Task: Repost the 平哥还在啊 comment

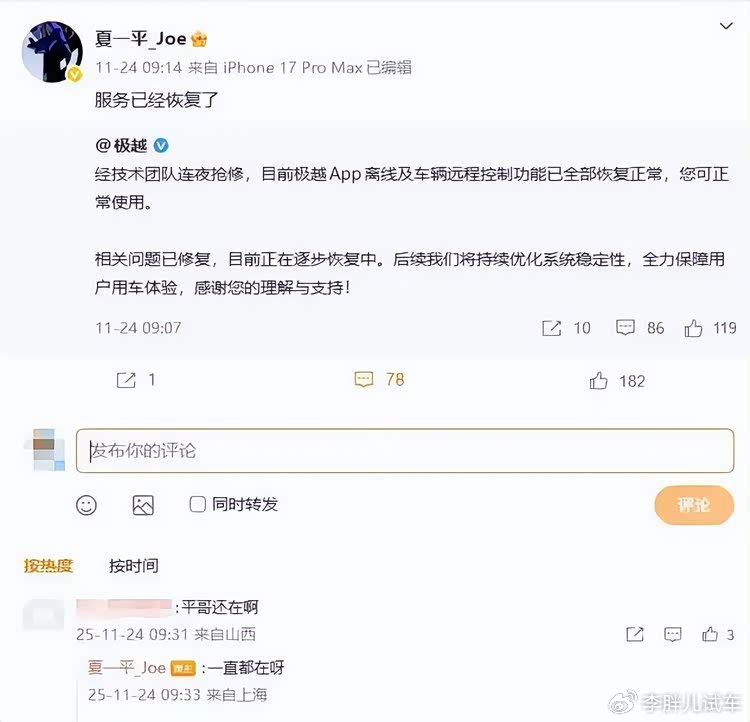Action: pyautogui.click(x=635, y=634)
